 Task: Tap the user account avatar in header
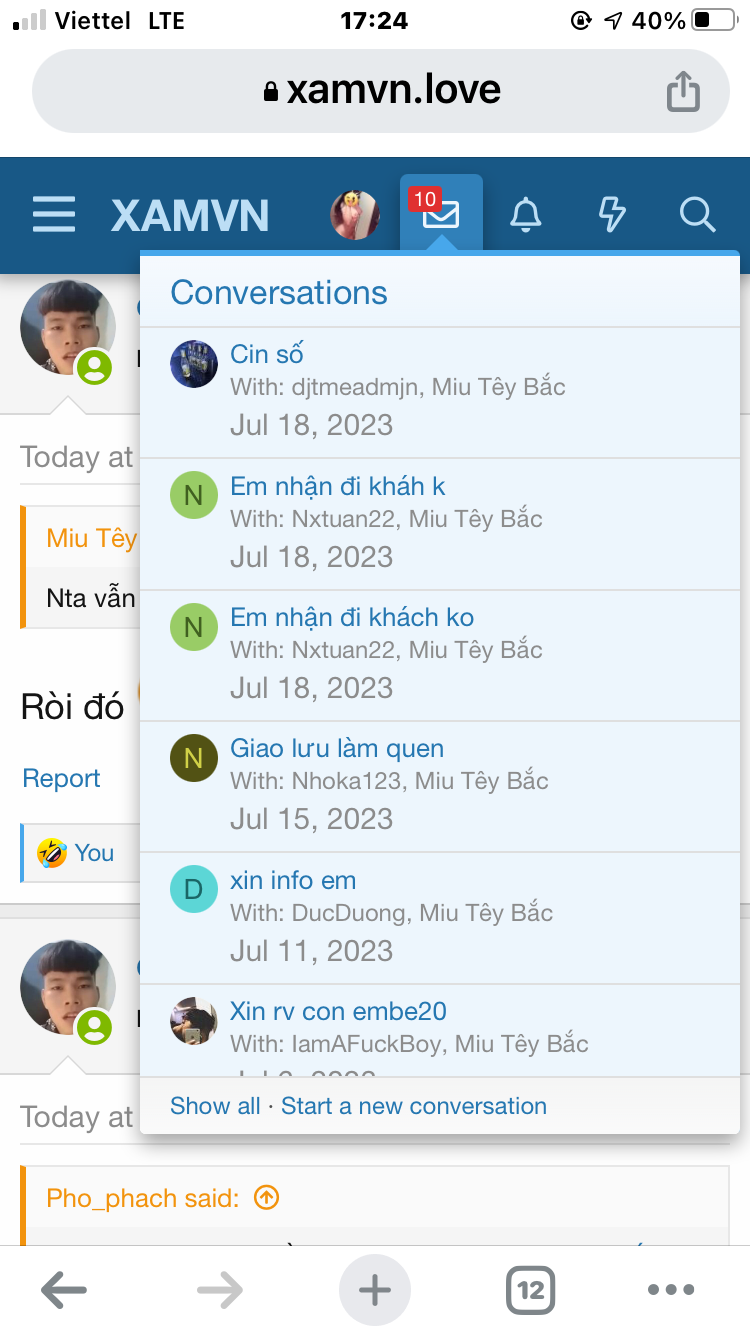(355, 214)
